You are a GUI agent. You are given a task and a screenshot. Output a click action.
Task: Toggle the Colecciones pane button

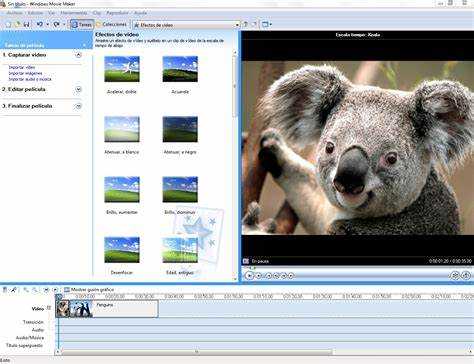pyautogui.click(x=111, y=25)
